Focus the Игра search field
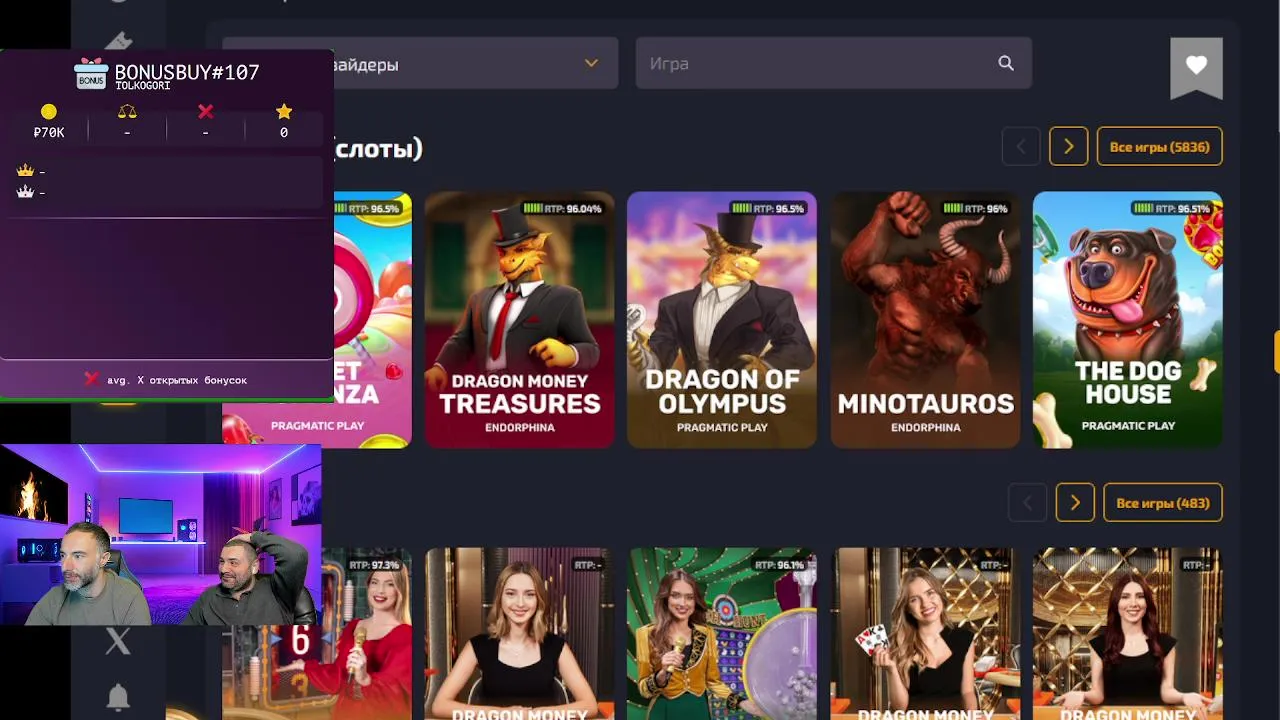This screenshot has width=1280, height=720. (834, 63)
